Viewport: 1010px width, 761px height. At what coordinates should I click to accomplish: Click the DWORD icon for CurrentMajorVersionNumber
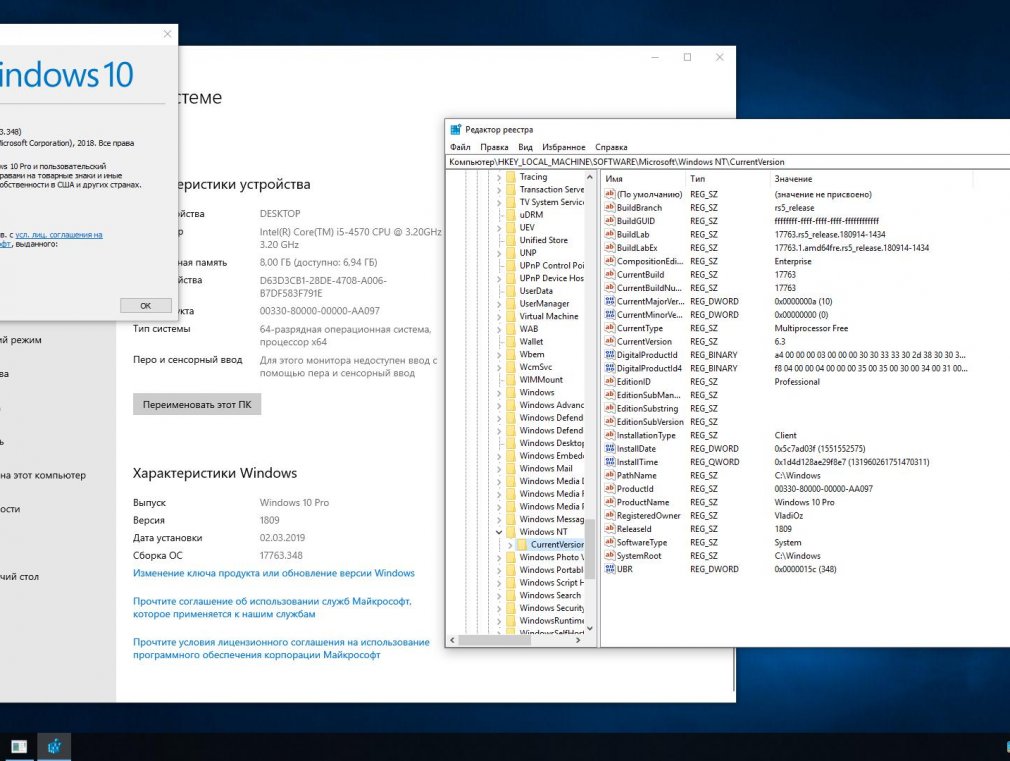[x=610, y=301]
